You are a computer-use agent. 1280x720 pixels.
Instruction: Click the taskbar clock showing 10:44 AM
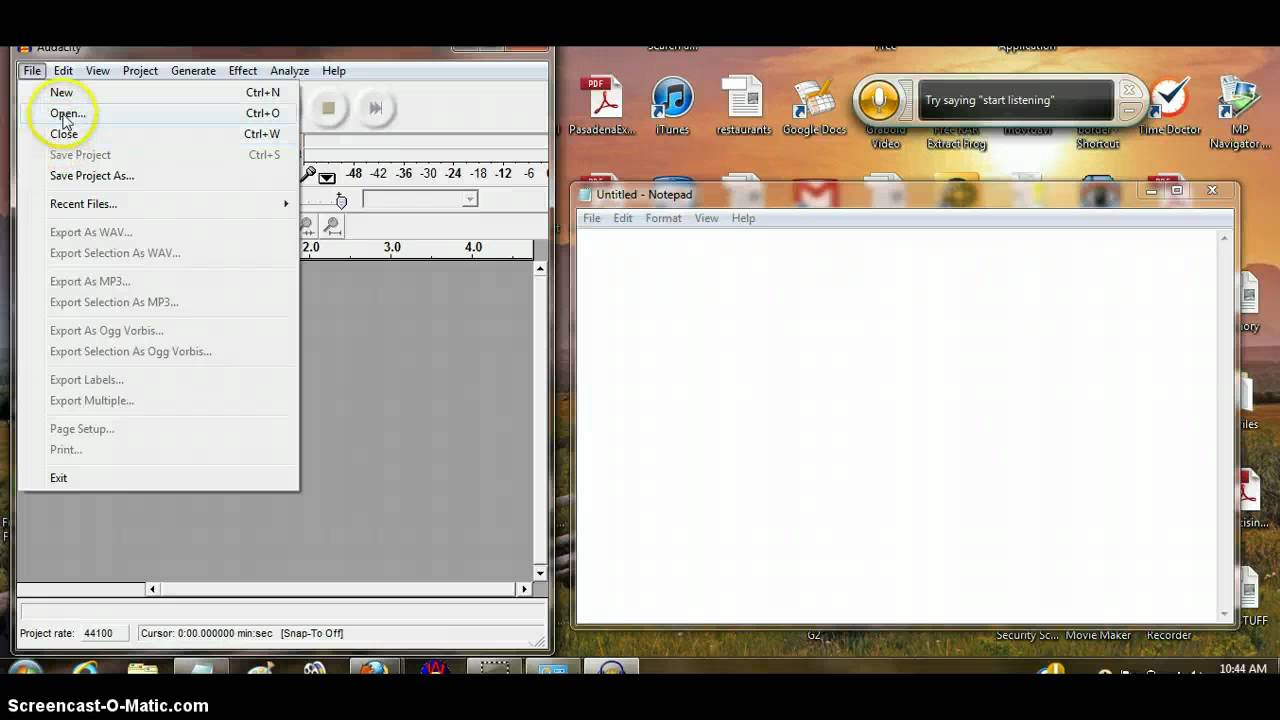click(1243, 669)
